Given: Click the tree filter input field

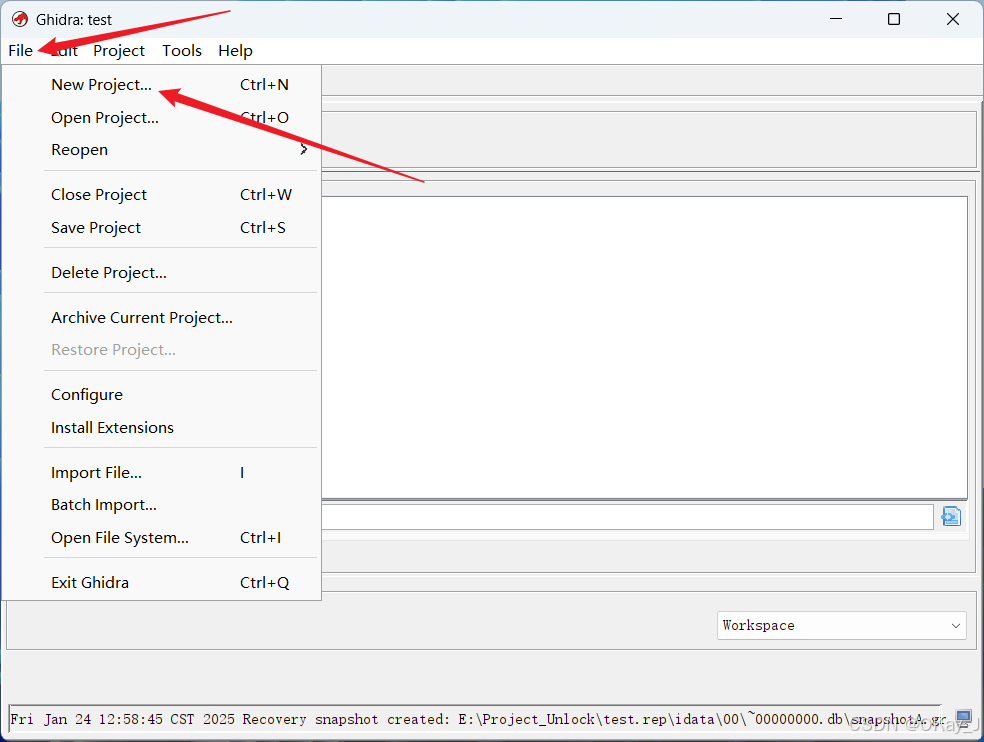Looking at the screenshot, I should point(628,517).
